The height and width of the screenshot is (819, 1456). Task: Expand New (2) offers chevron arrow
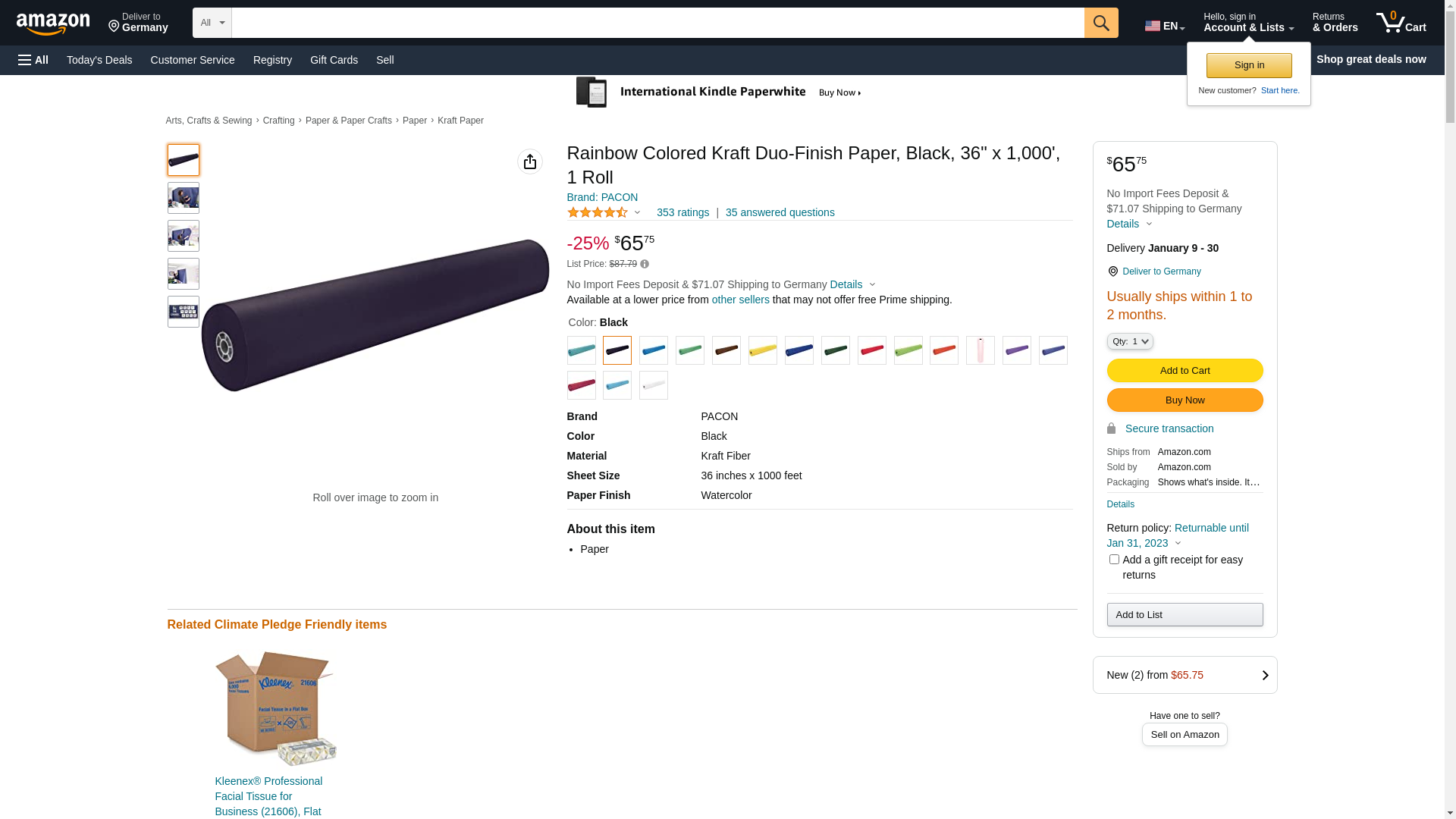pyautogui.click(x=1264, y=675)
